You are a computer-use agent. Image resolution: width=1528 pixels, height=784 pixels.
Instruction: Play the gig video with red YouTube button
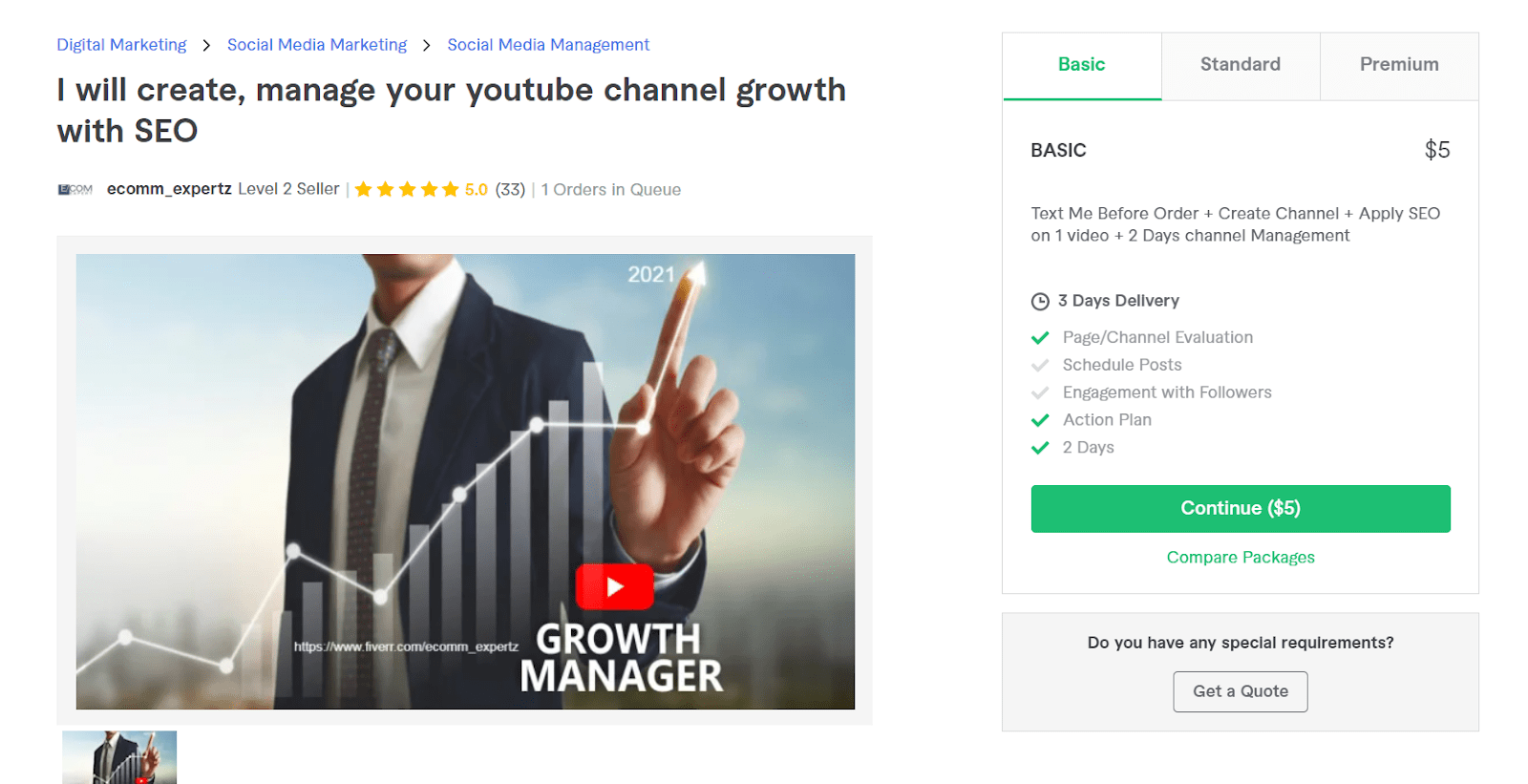pos(614,586)
